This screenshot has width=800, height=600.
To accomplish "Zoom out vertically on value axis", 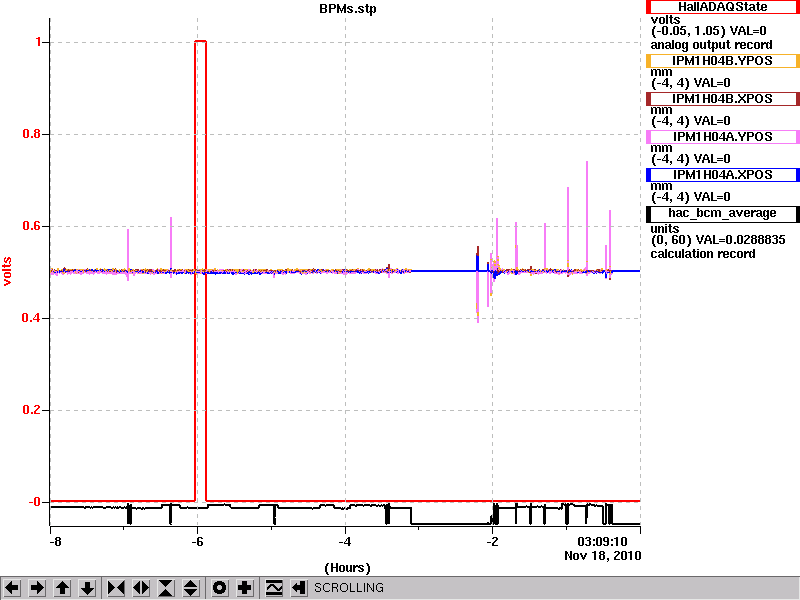I will pyautogui.click(x=191, y=588).
